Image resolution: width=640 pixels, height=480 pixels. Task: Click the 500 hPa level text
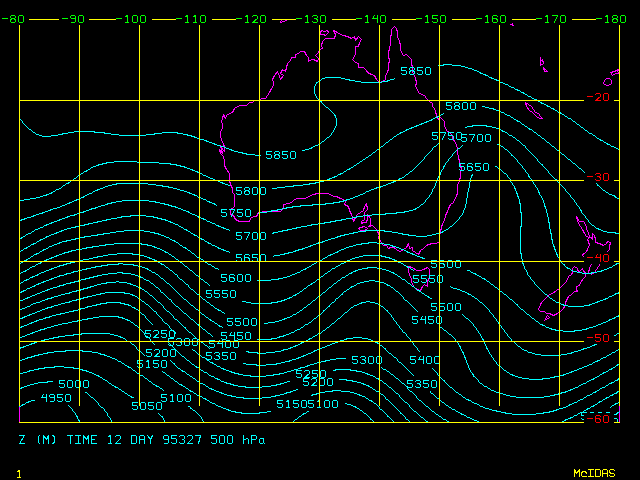coord(238,439)
